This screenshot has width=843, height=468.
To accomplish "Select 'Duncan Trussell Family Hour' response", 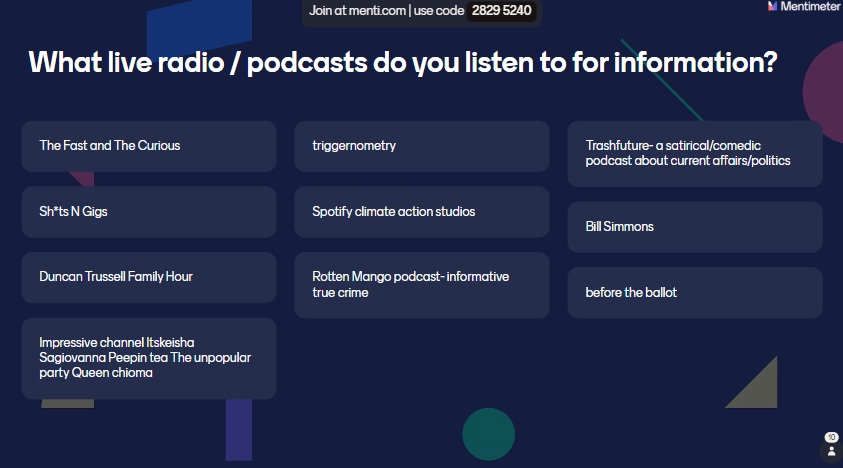I will tap(149, 277).
